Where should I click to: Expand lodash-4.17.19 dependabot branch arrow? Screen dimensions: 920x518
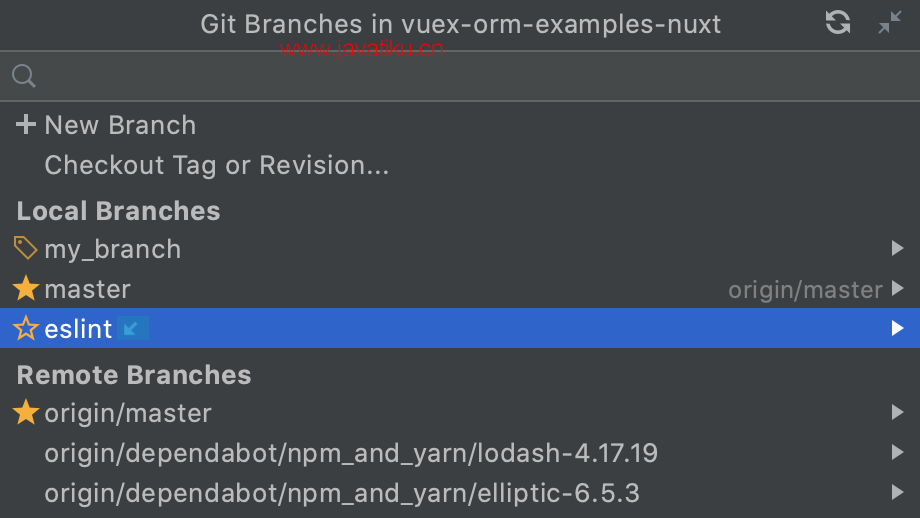897,452
